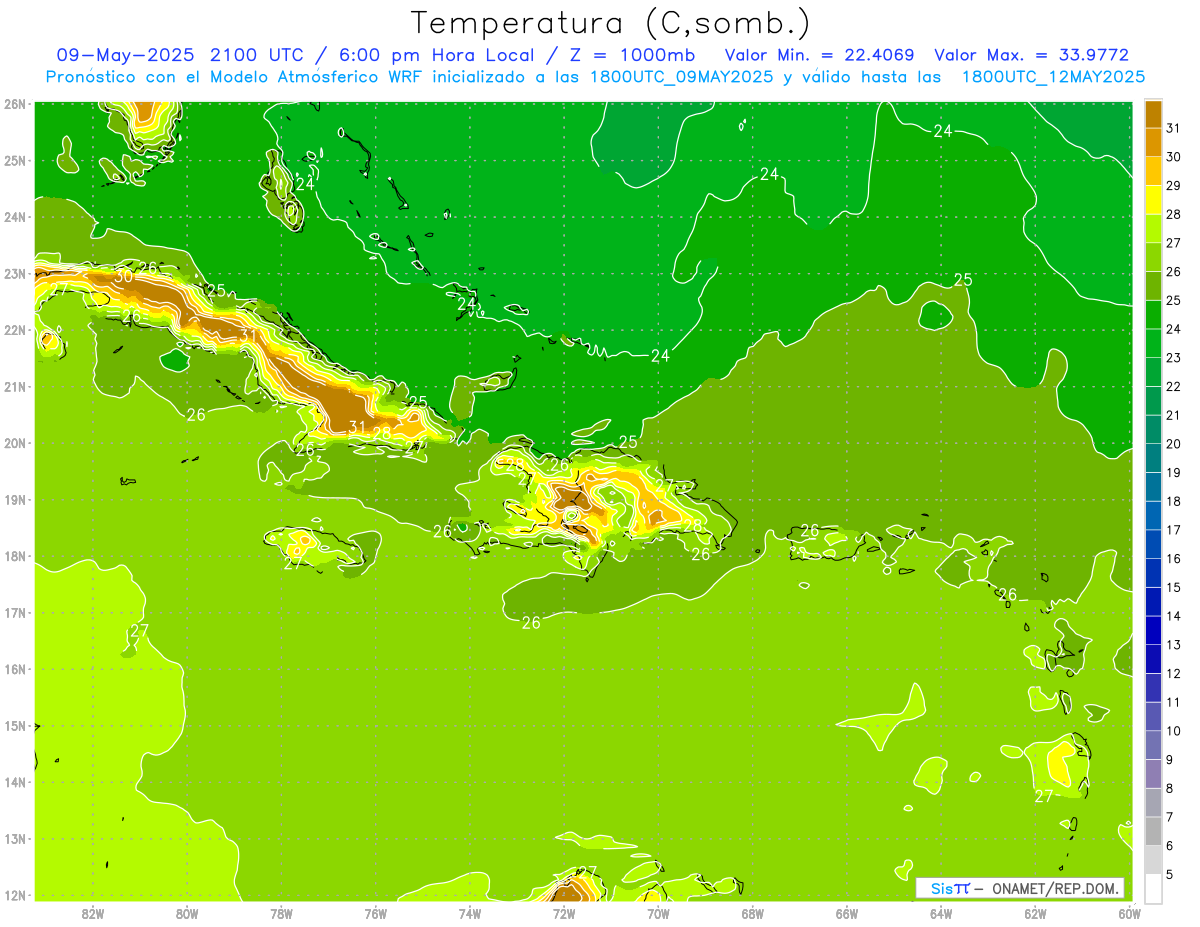Pick the orange swatch between 30 and 31
This screenshot has height=927, width=1200.
(1154, 142)
